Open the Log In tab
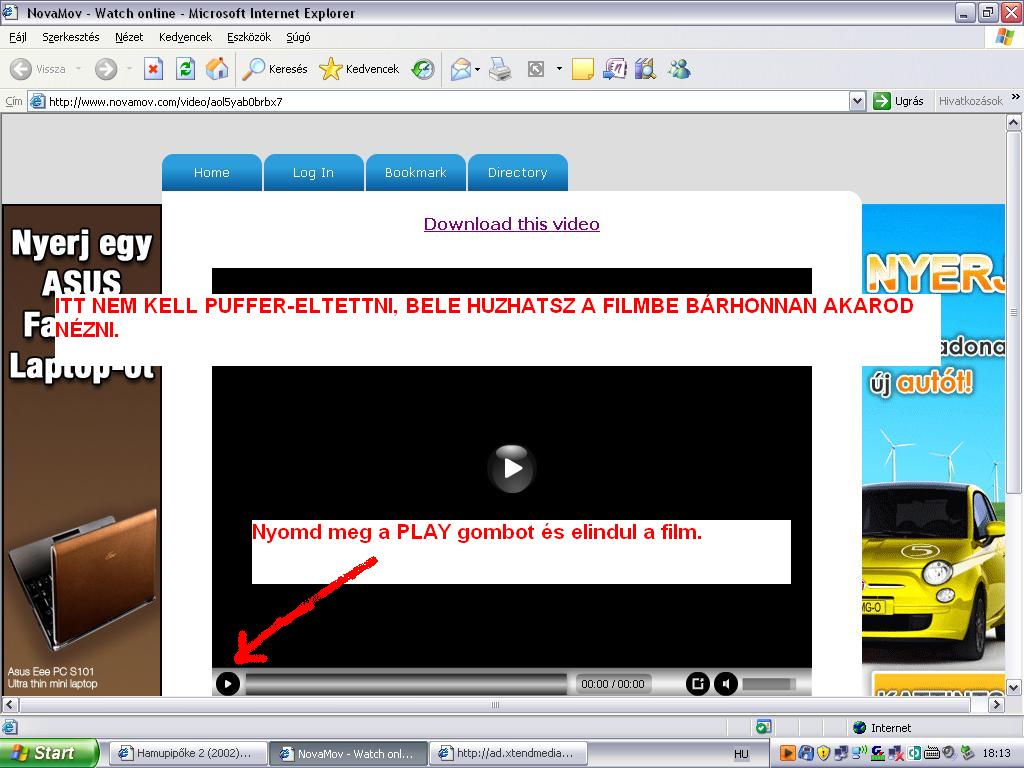Image resolution: width=1024 pixels, height=768 pixels. coord(313,172)
